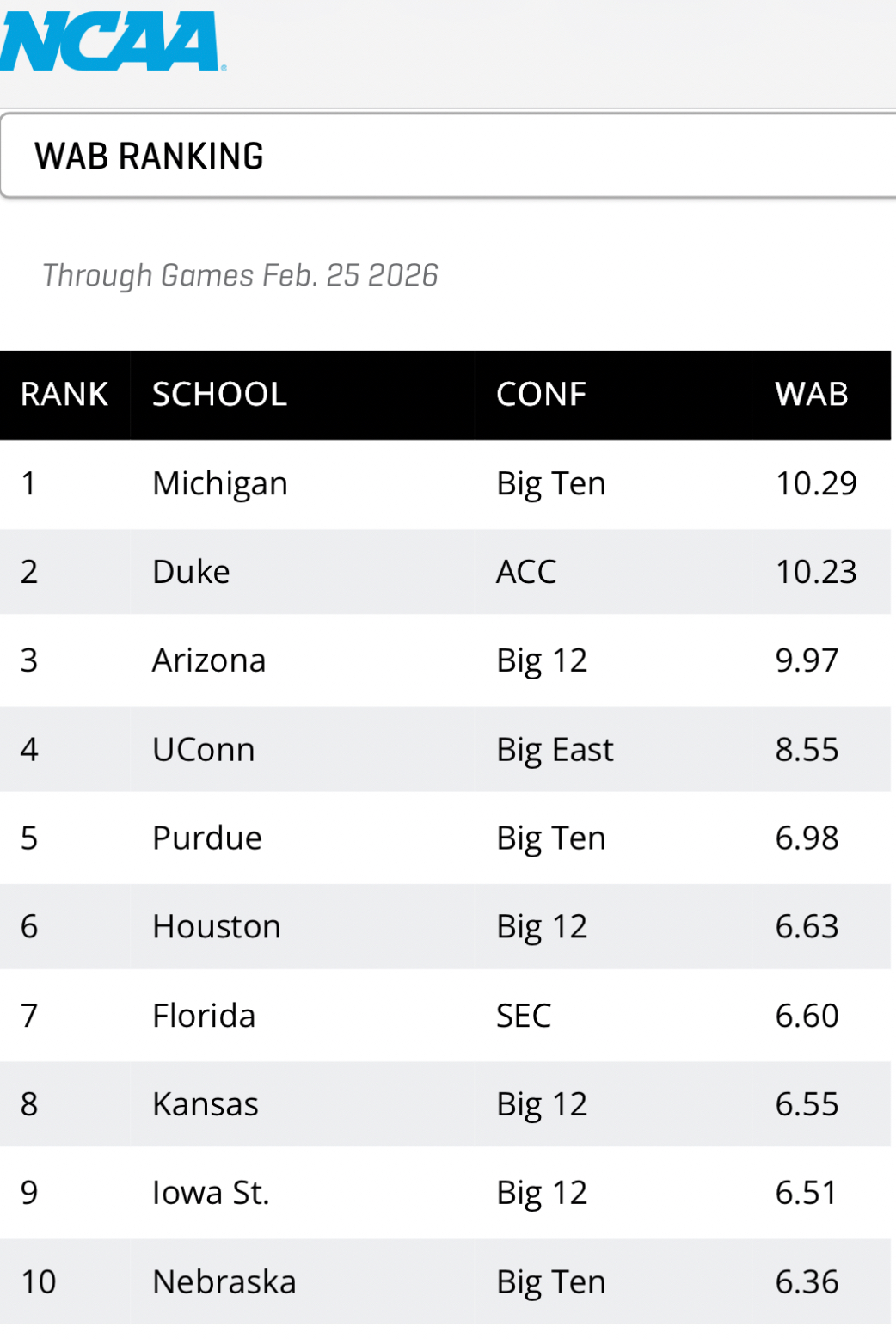
Task: Click the SEC conference cell for Florida
Action: point(524,1016)
